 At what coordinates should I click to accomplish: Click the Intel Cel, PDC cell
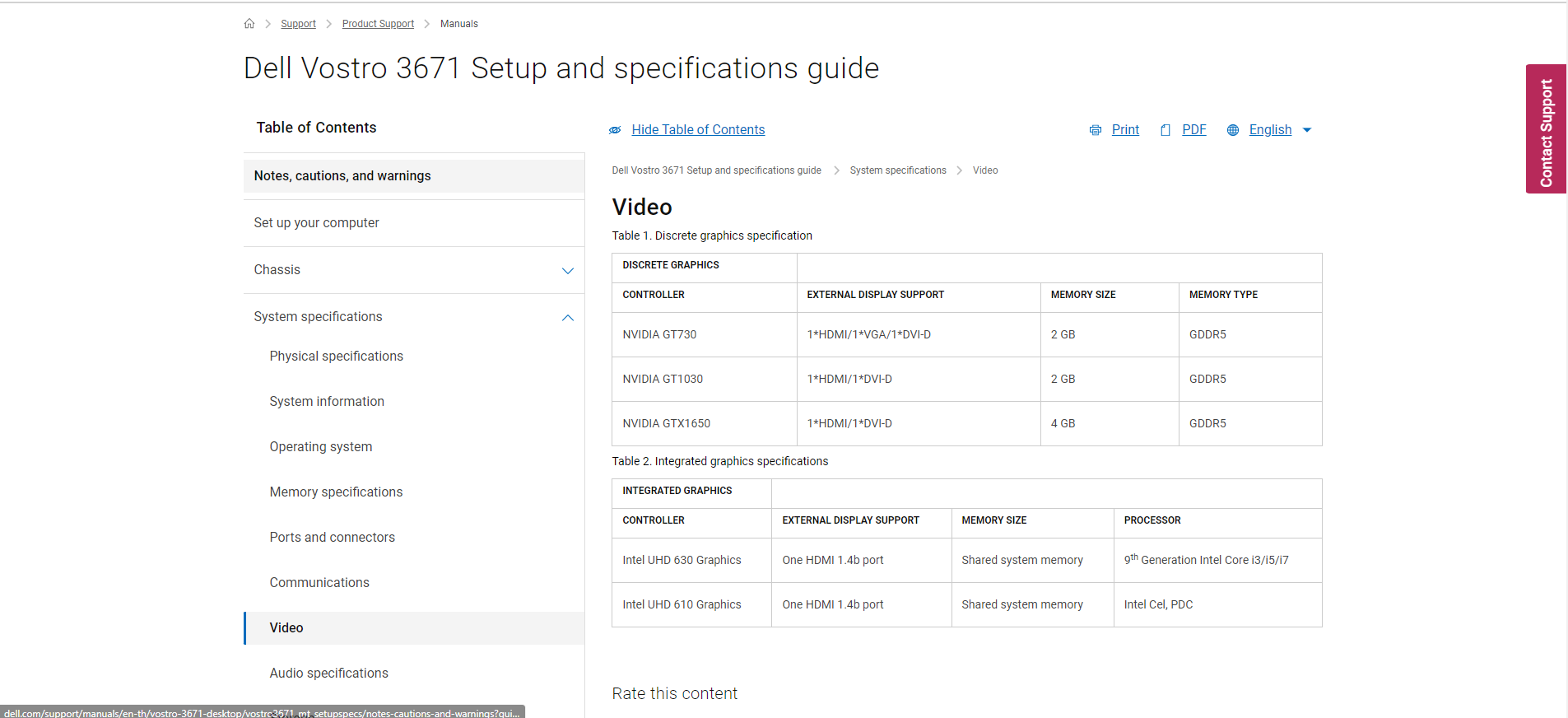click(x=1218, y=605)
